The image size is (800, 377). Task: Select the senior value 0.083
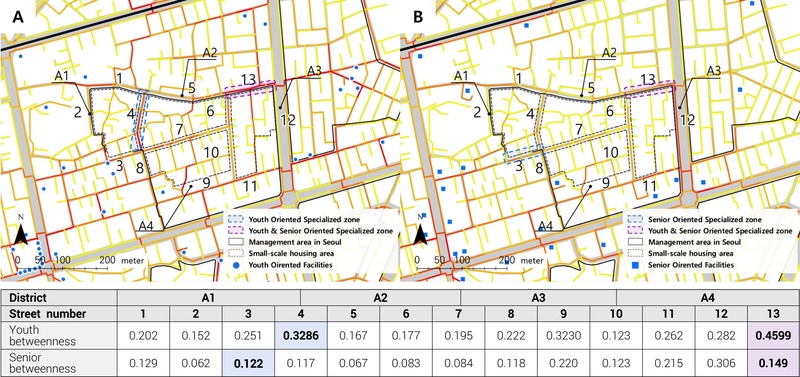(x=406, y=363)
